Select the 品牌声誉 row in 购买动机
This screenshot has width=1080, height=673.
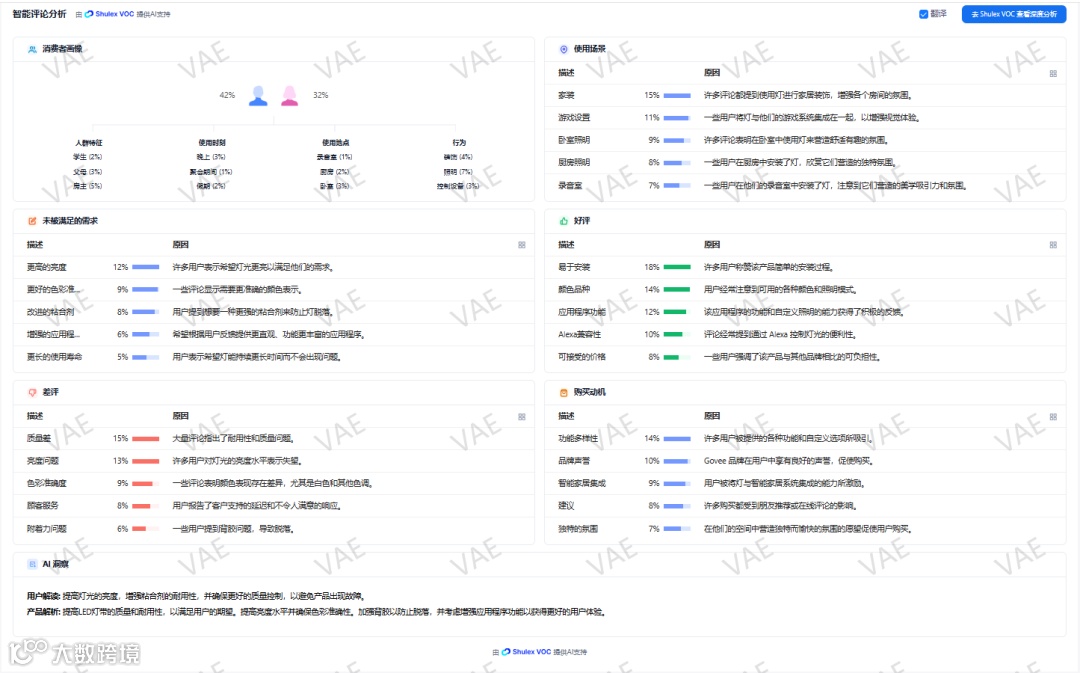[x=805, y=461]
